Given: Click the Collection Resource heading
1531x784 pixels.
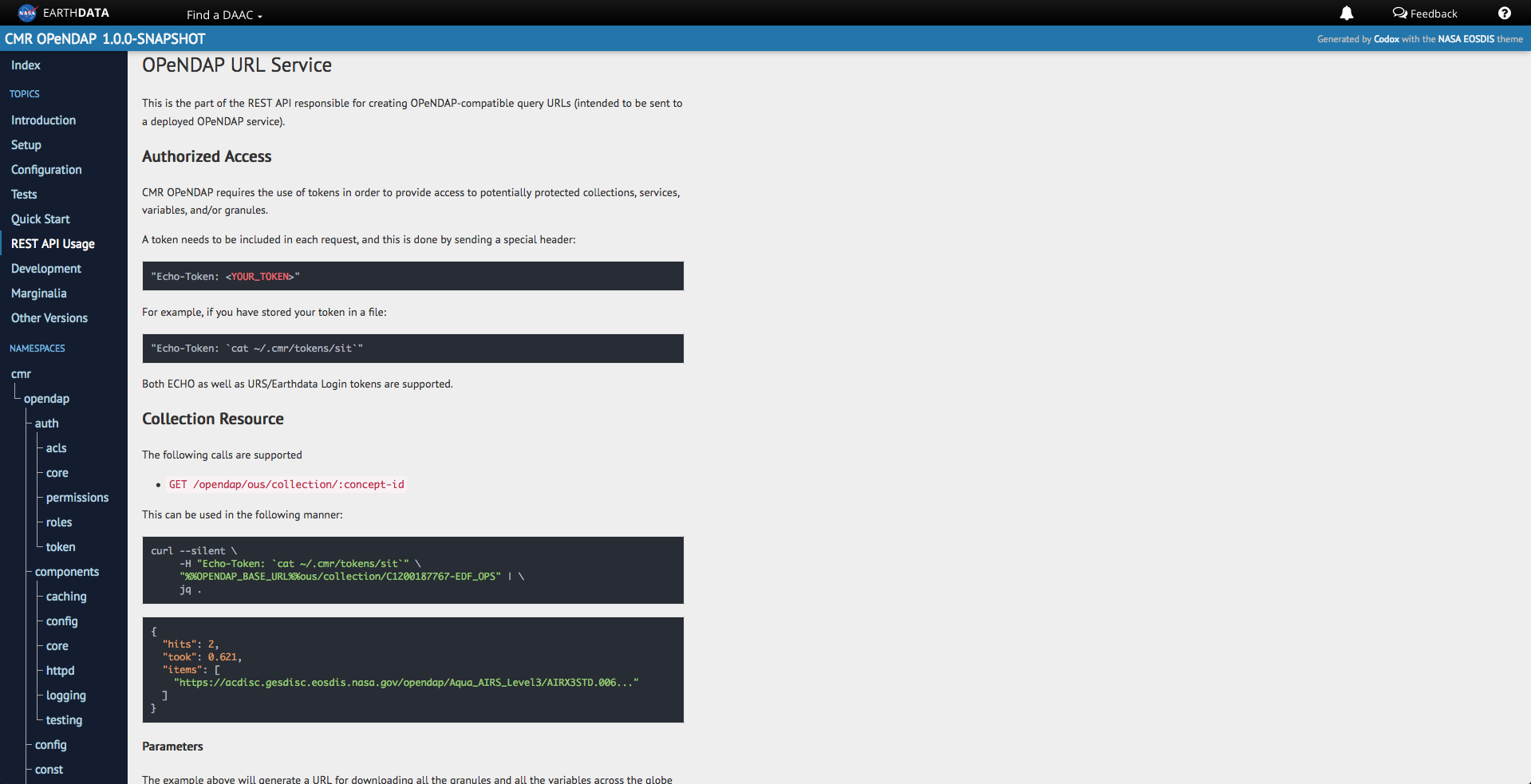Looking at the screenshot, I should pyautogui.click(x=213, y=419).
